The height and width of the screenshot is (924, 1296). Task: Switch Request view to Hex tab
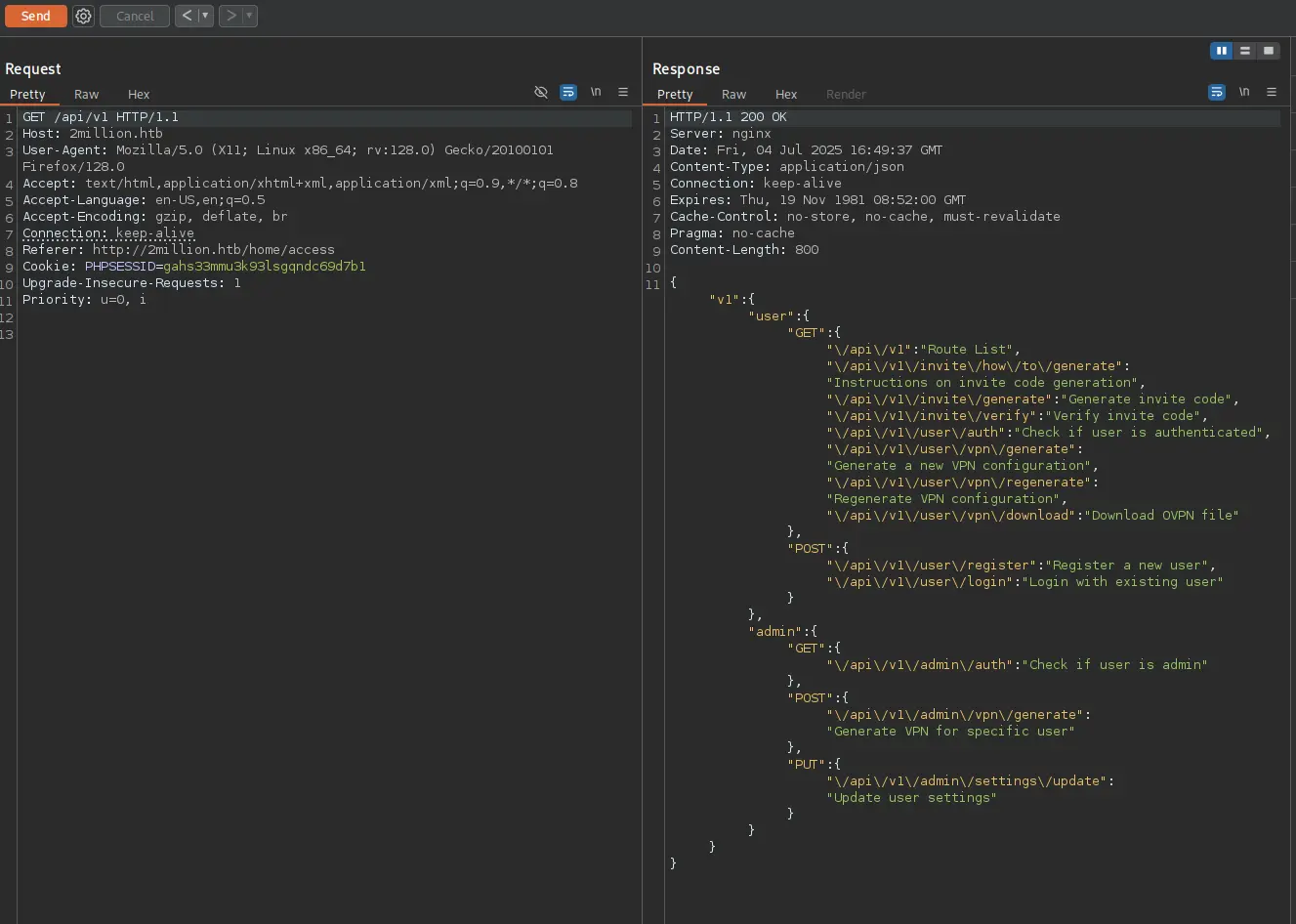tap(139, 95)
